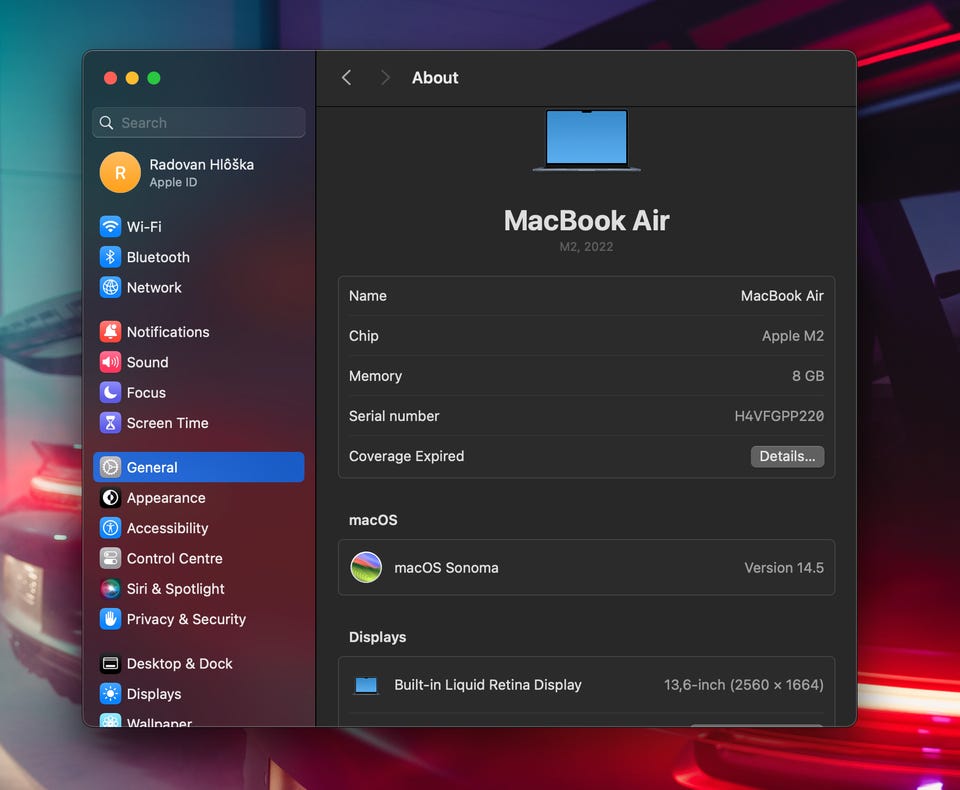The height and width of the screenshot is (790, 960).
Task: Open Appearance label in the sidebar
Action: [166, 498]
